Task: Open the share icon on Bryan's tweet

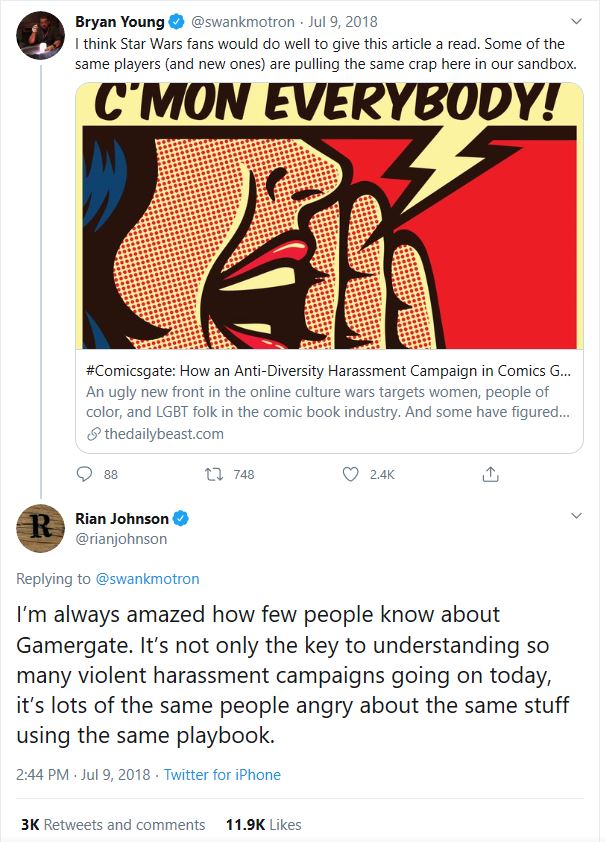Action: point(490,474)
